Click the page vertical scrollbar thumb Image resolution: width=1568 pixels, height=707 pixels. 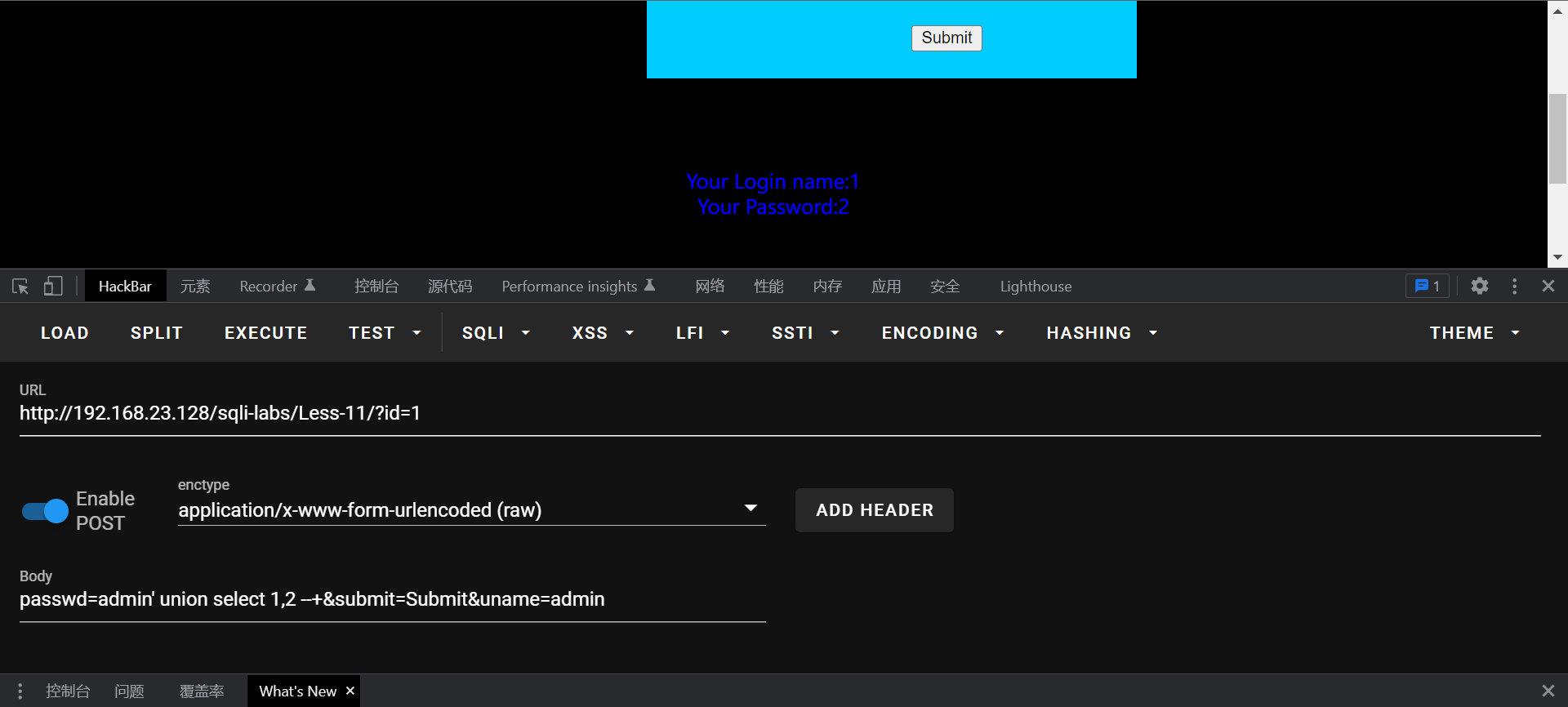tap(1557, 139)
